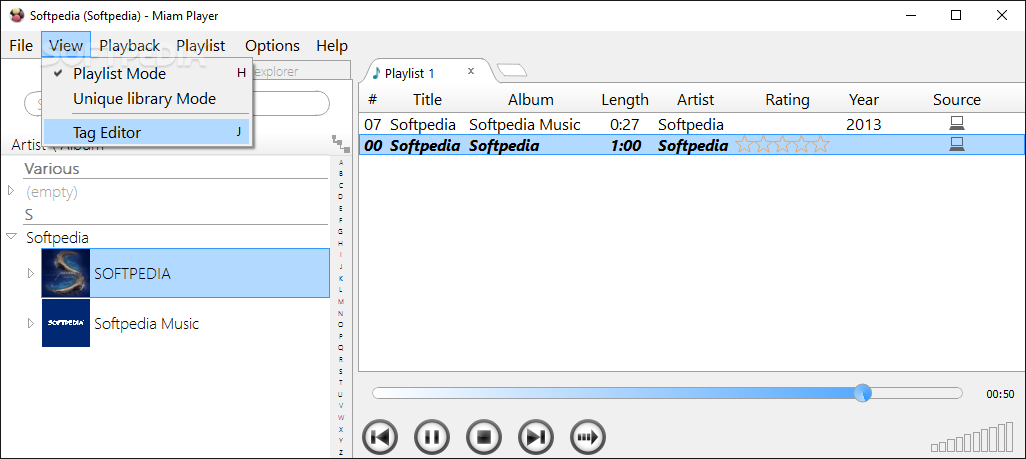This screenshot has width=1026, height=459.
Task: Select Unique library Mode
Action: (x=147, y=99)
